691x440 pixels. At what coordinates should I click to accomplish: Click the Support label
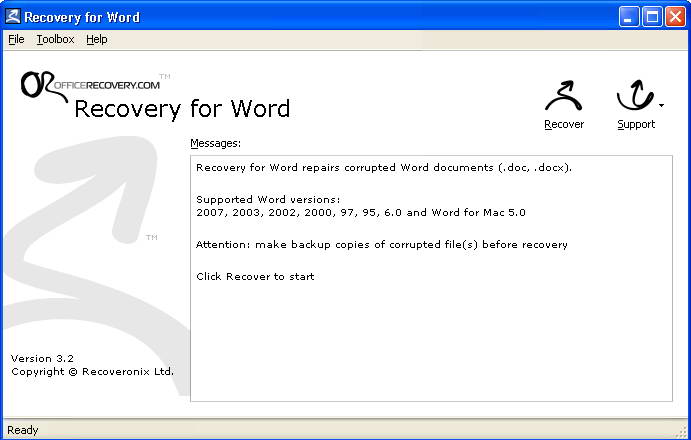pyautogui.click(x=636, y=125)
